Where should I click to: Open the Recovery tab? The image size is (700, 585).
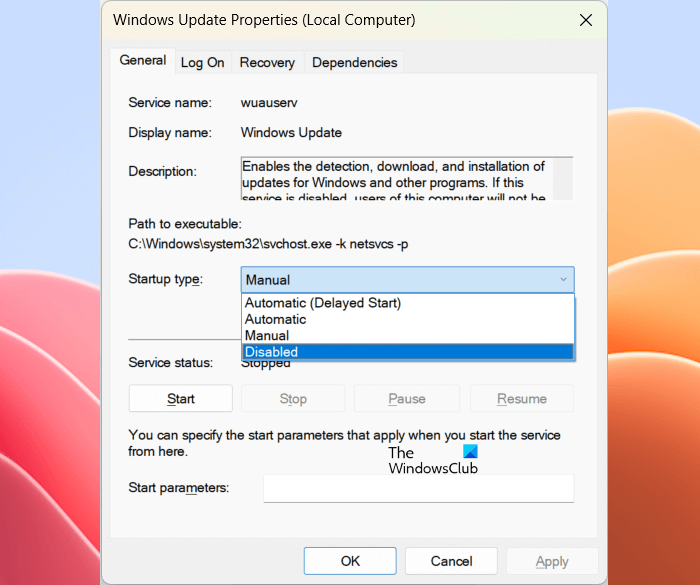pos(267,63)
